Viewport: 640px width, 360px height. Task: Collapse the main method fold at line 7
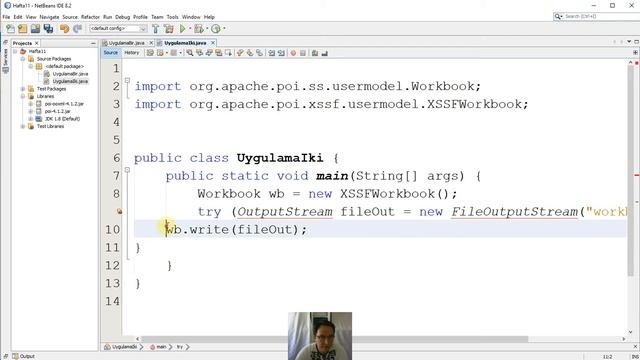coord(127,170)
